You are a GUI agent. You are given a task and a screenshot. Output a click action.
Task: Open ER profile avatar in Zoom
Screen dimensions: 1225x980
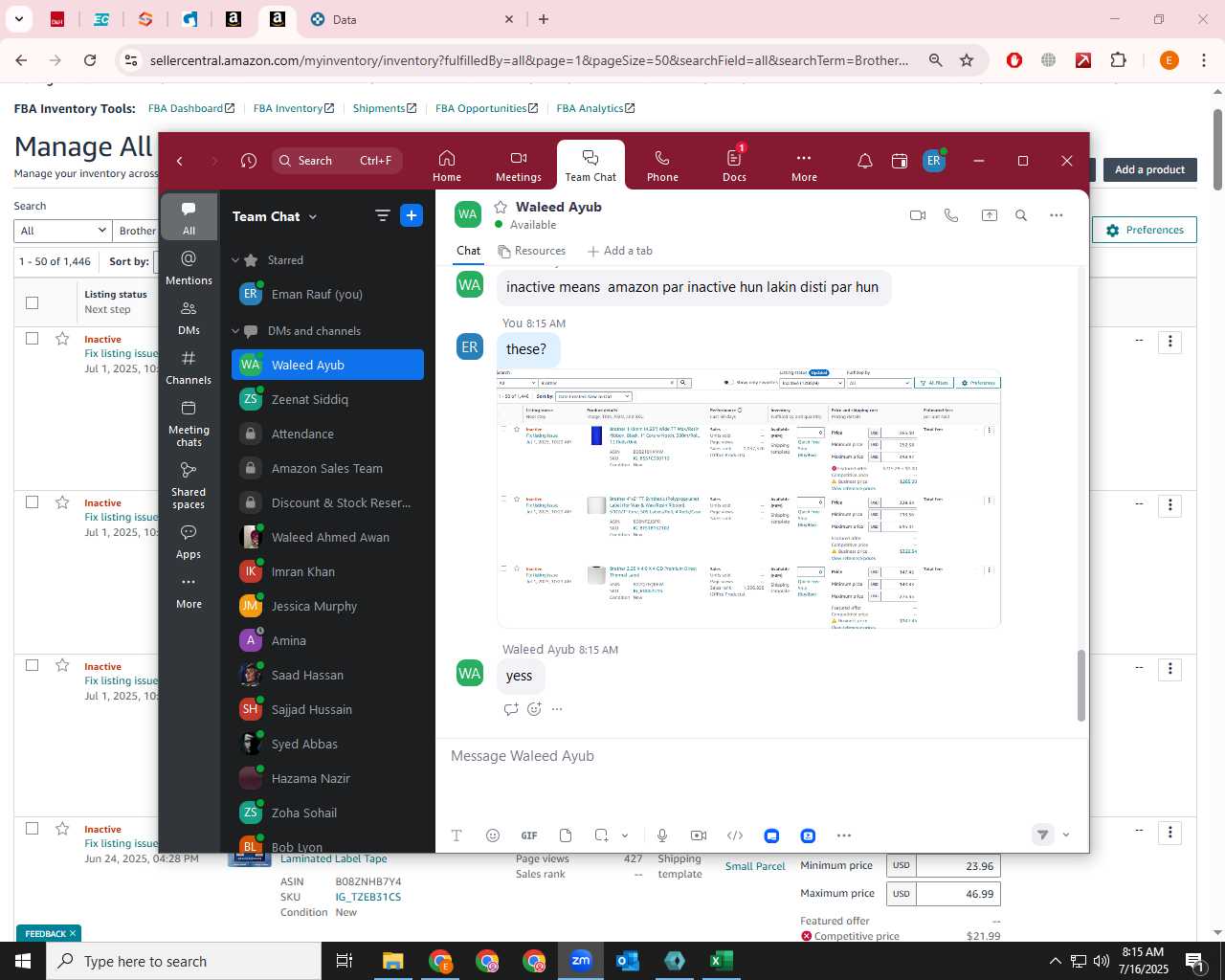[934, 161]
